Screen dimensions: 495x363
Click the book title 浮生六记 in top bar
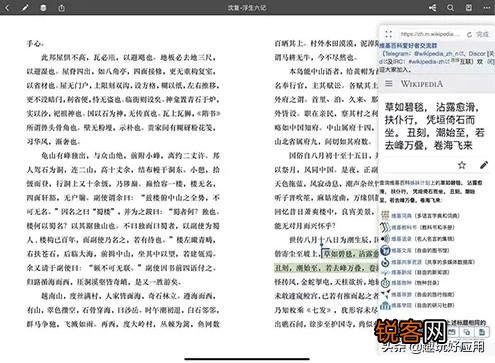click(254, 7)
